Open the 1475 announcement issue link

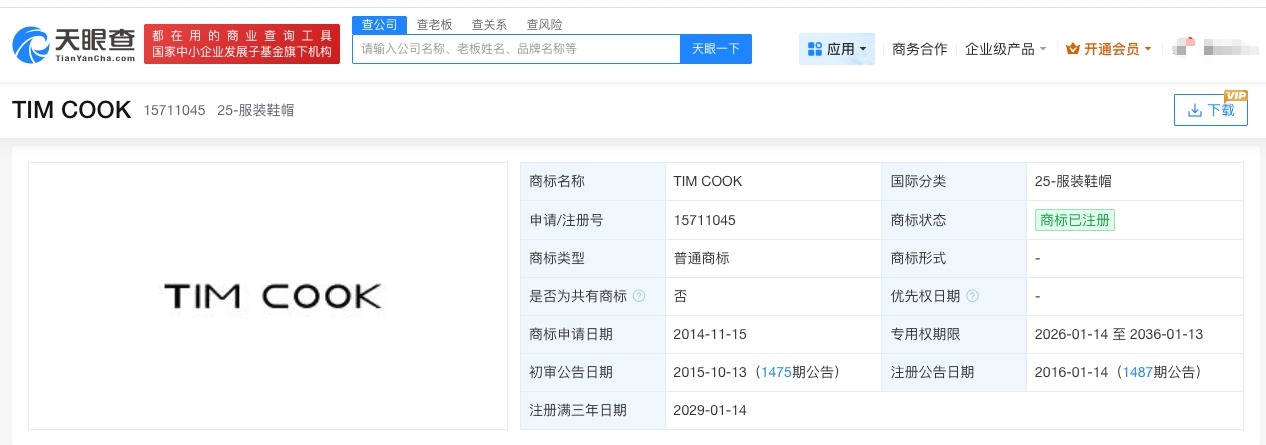[x=777, y=372]
